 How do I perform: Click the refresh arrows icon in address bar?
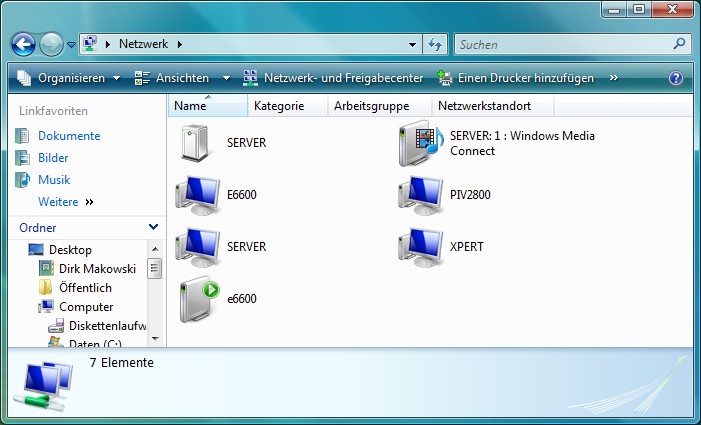point(435,45)
